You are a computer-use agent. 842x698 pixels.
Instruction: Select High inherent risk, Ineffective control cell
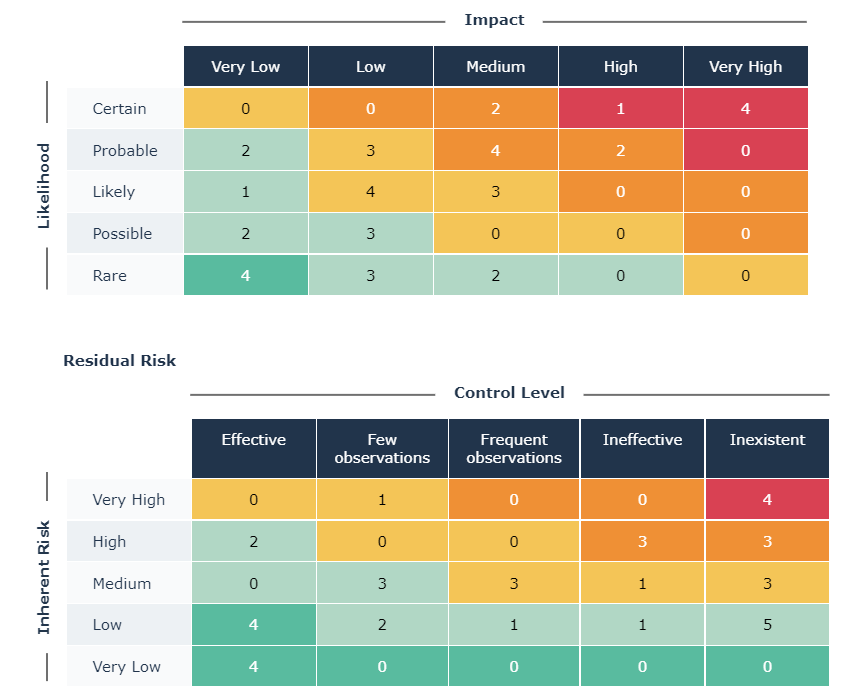click(642, 541)
